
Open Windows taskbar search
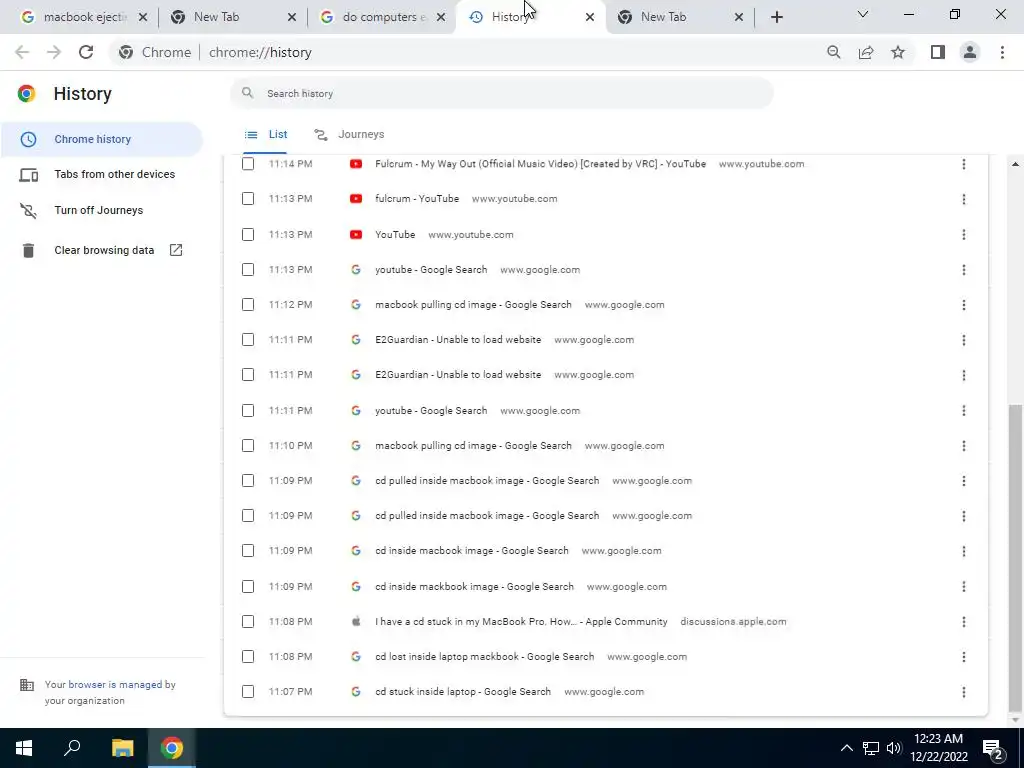pyautogui.click(x=72, y=748)
